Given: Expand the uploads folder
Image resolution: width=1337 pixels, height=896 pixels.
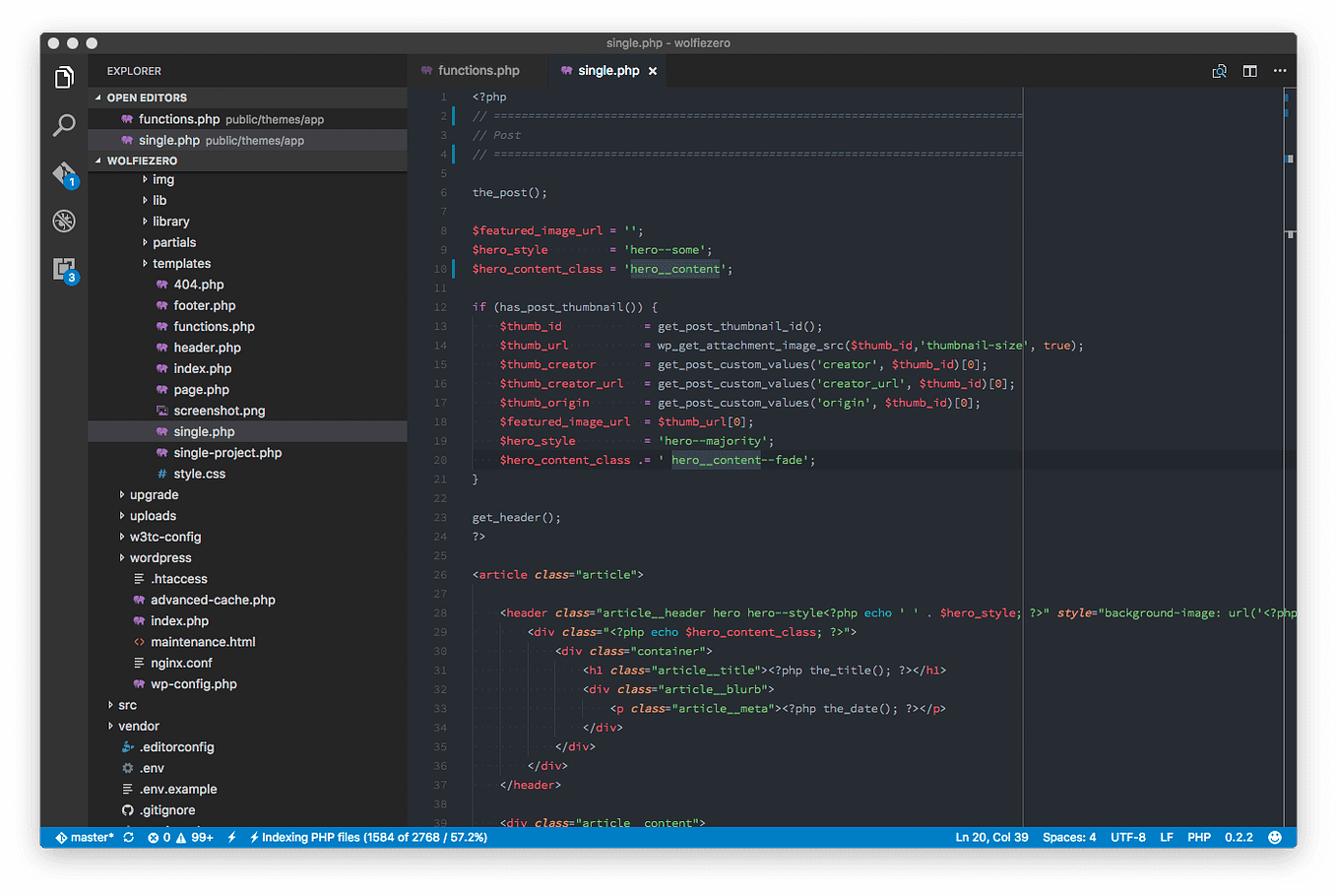Looking at the screenshot, I should coord(248,516).
